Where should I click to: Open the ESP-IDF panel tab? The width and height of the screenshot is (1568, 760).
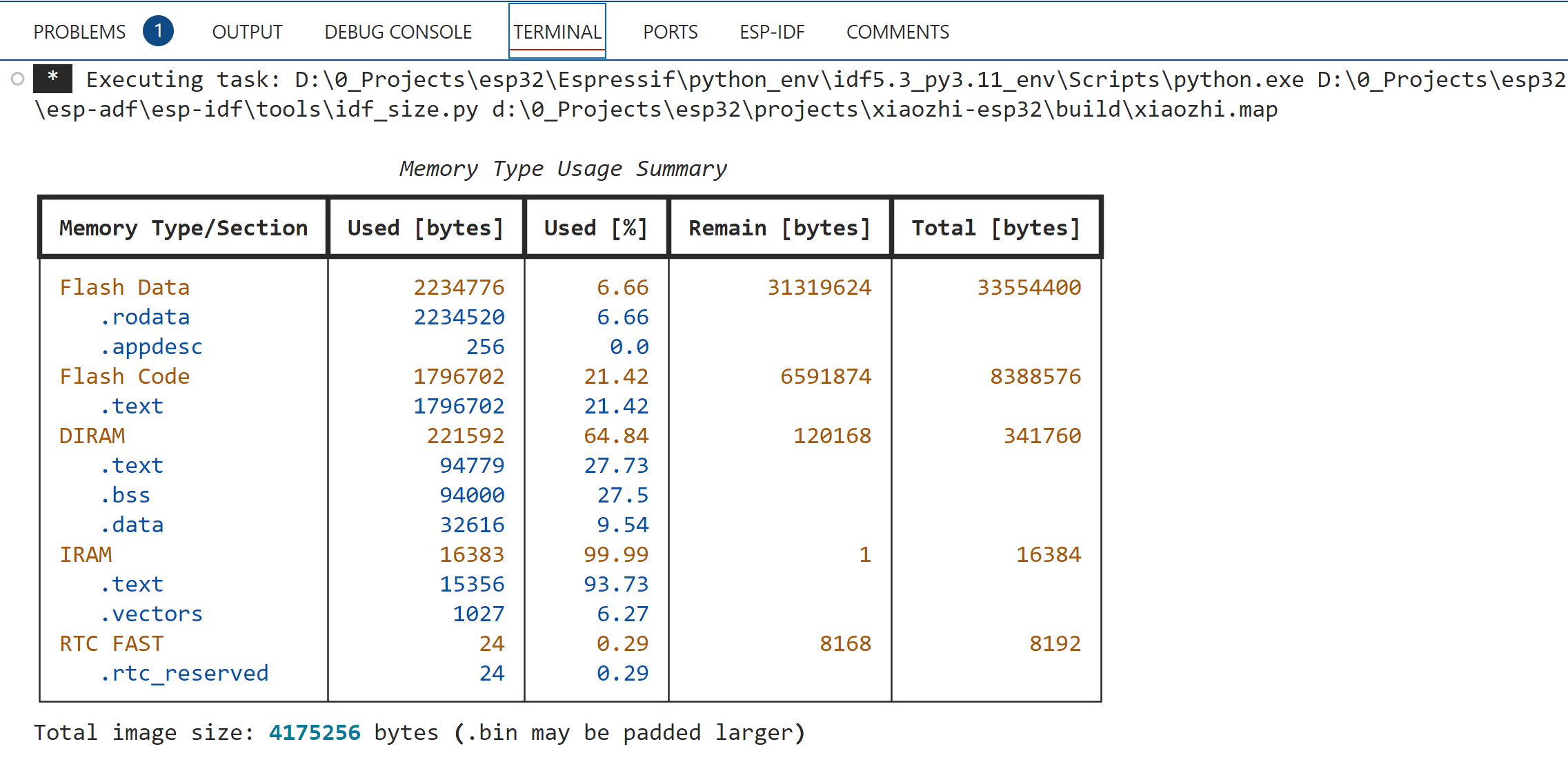tap(772, 32)
